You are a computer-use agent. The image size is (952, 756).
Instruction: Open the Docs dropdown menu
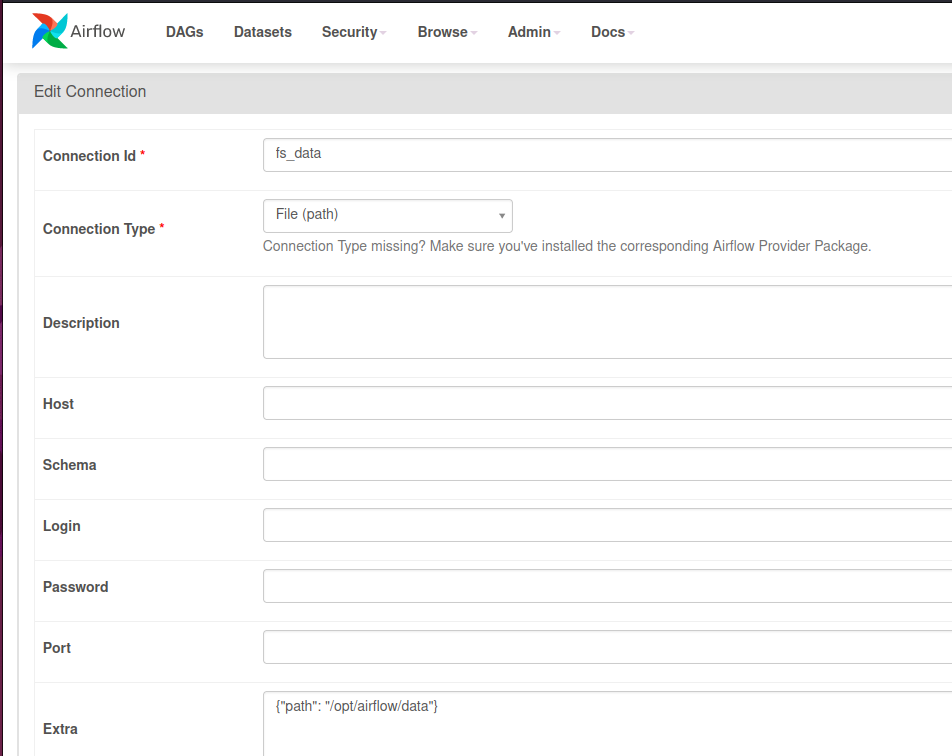coord(613,32)
